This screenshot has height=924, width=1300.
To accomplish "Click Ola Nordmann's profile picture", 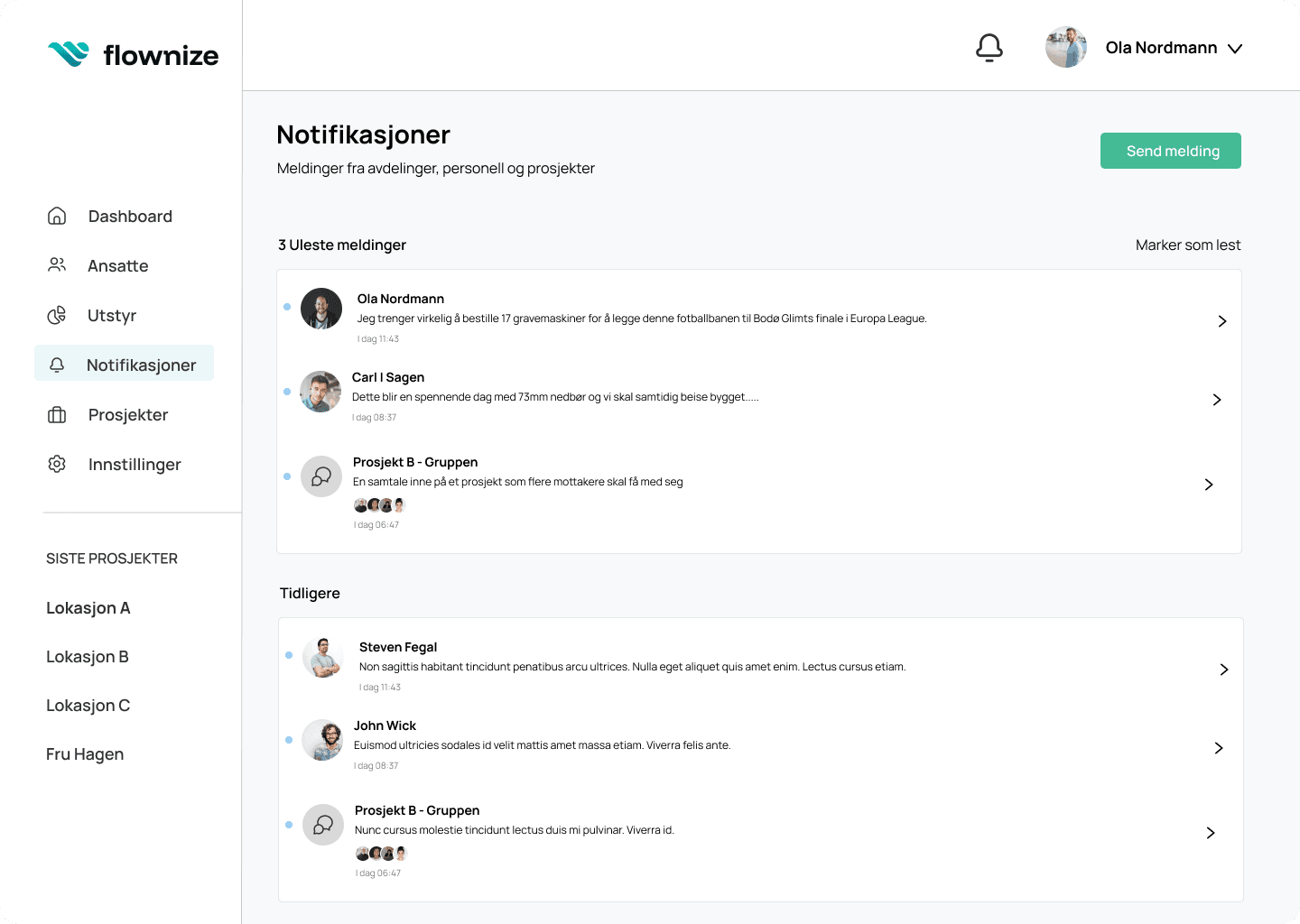I will click(x=1066, y=47).
